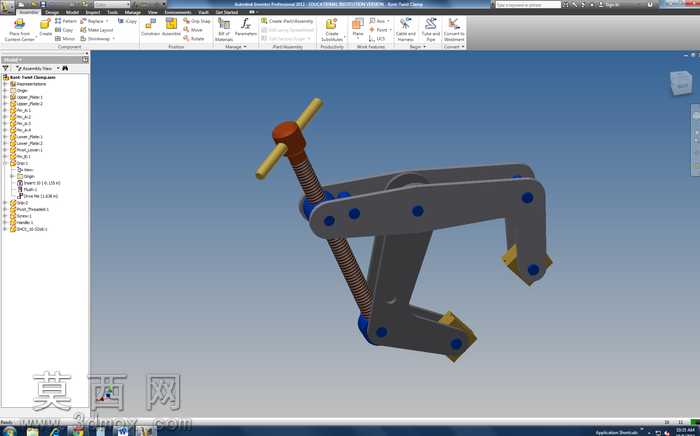Open the Manage panel dropdown arrow
700x436 pixels.
click(245, 47)
